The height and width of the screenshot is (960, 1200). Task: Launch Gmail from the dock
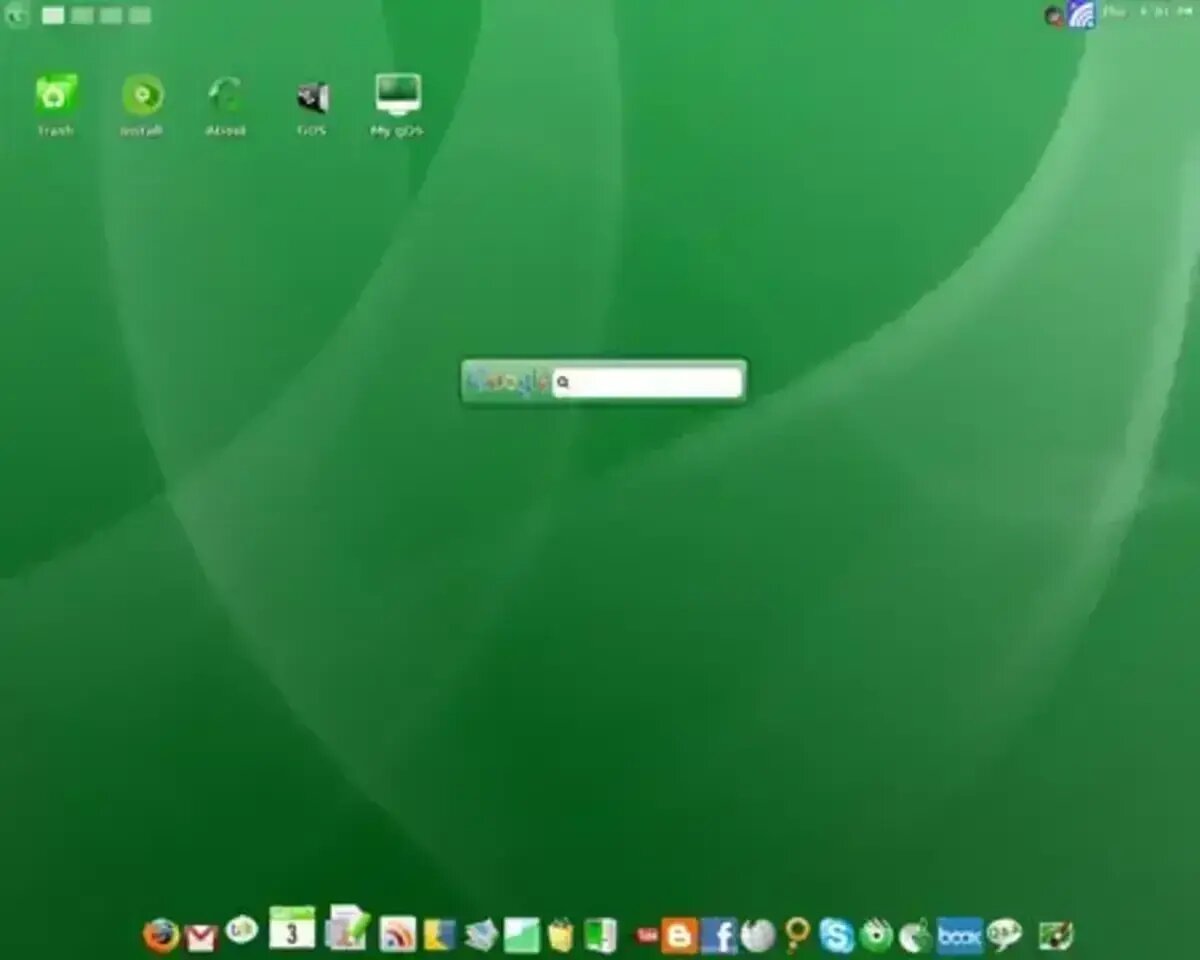(201, 938)
